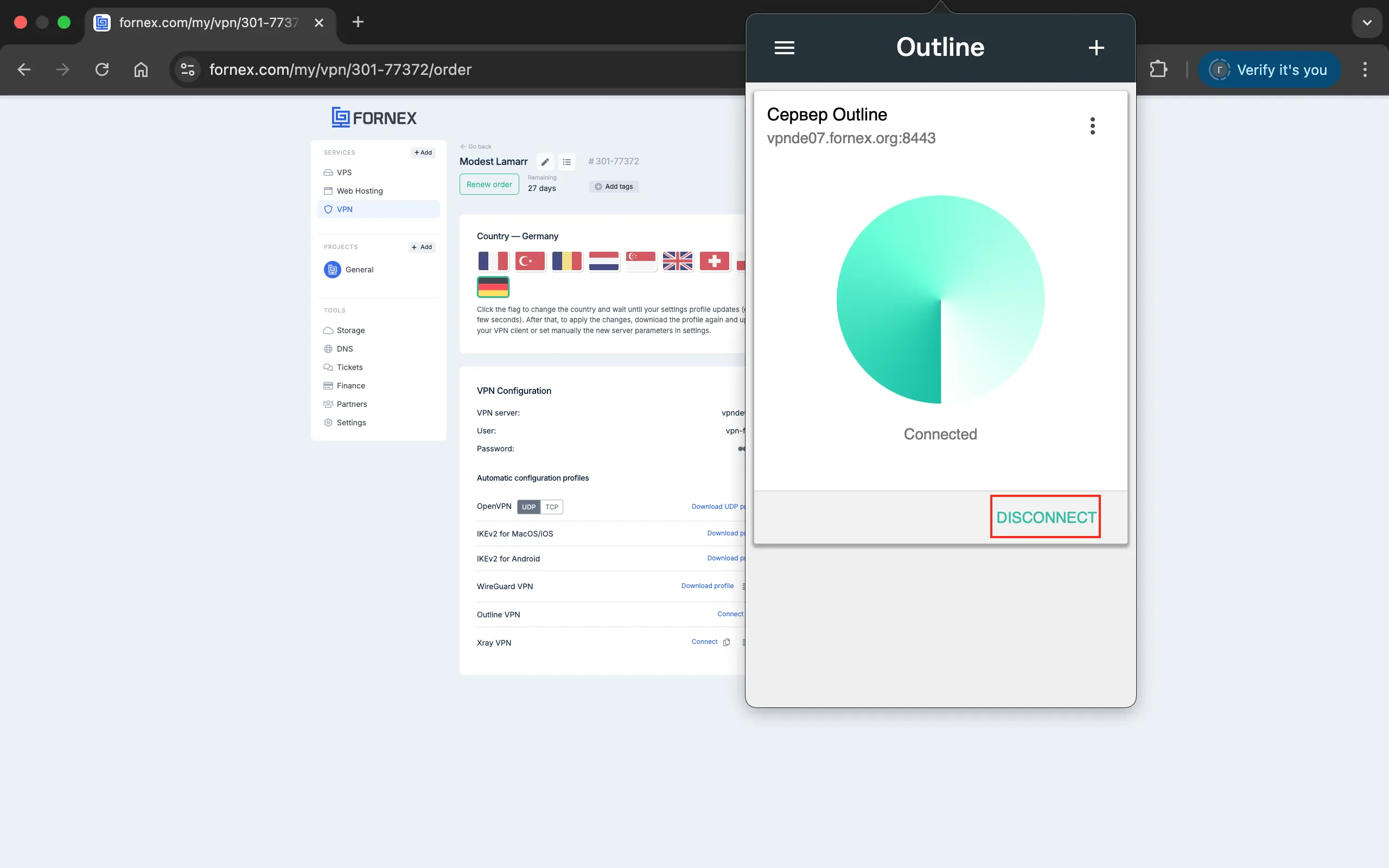The width and height of the screenshot is (1389, 868).
Task: Close the fornex.com tab
Action: coord(319,22)
